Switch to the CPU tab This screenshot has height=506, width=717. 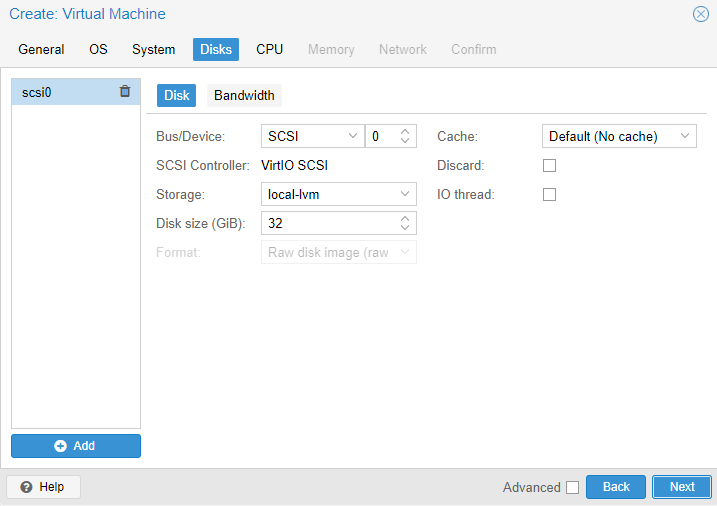tap(269, 49)
